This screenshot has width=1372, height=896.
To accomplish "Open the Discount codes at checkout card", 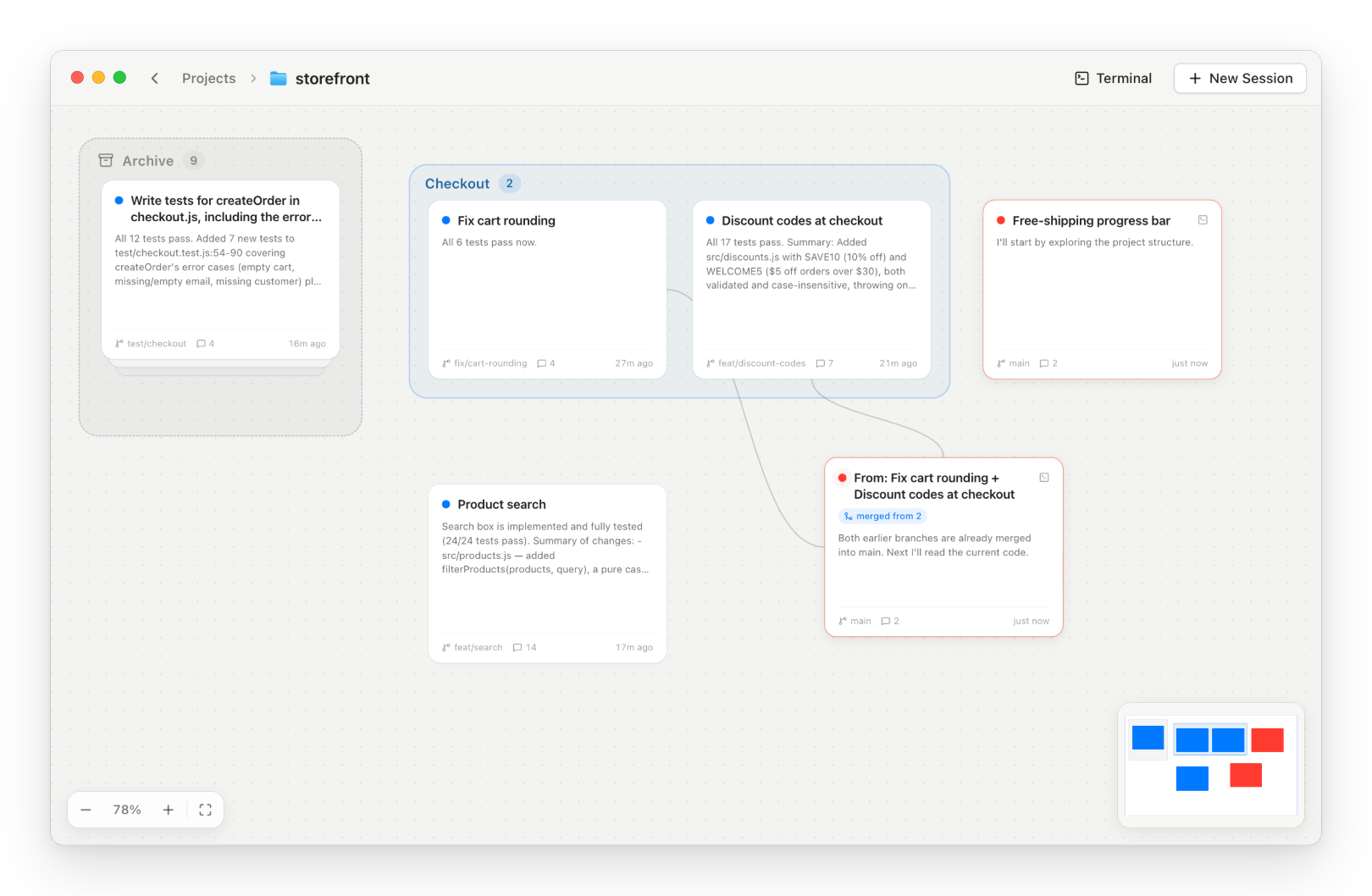I will [811, 289].
